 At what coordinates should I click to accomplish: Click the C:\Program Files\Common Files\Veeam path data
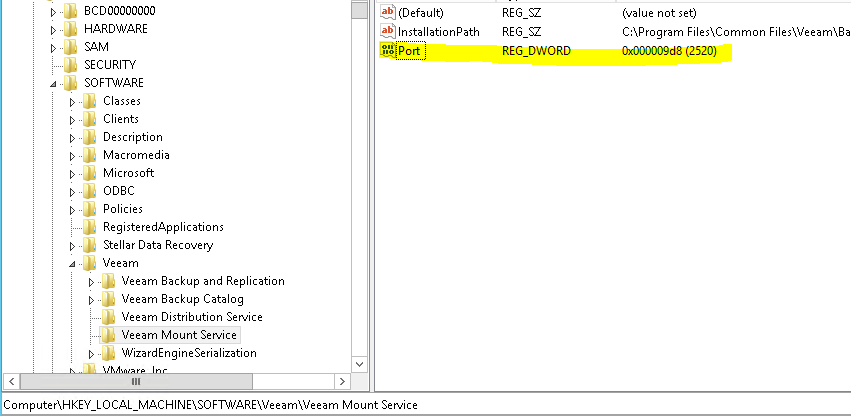pyautogui.click(x=736, y=32)
